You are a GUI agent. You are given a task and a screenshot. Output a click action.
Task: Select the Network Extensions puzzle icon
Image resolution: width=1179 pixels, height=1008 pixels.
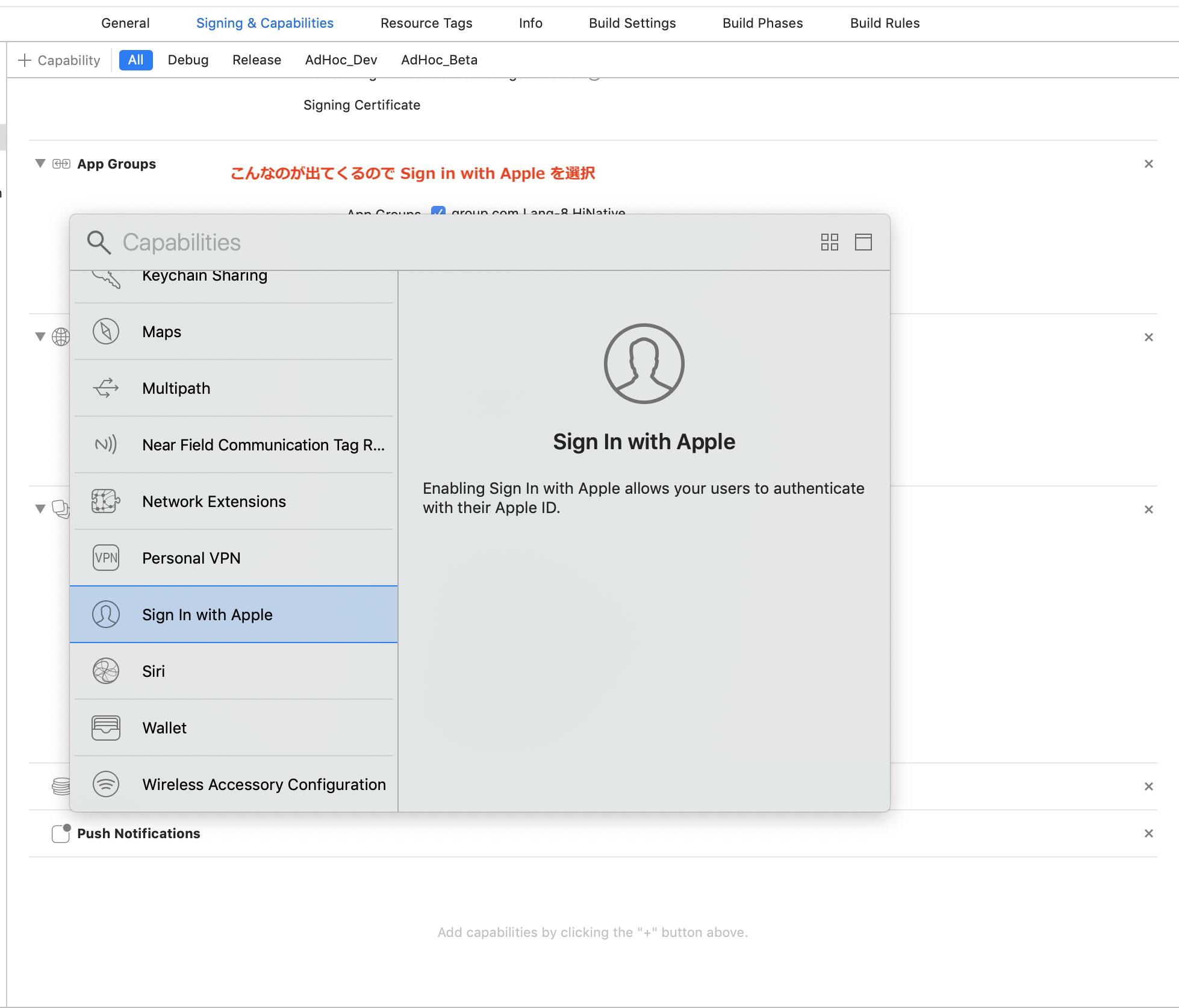[106, 502]
